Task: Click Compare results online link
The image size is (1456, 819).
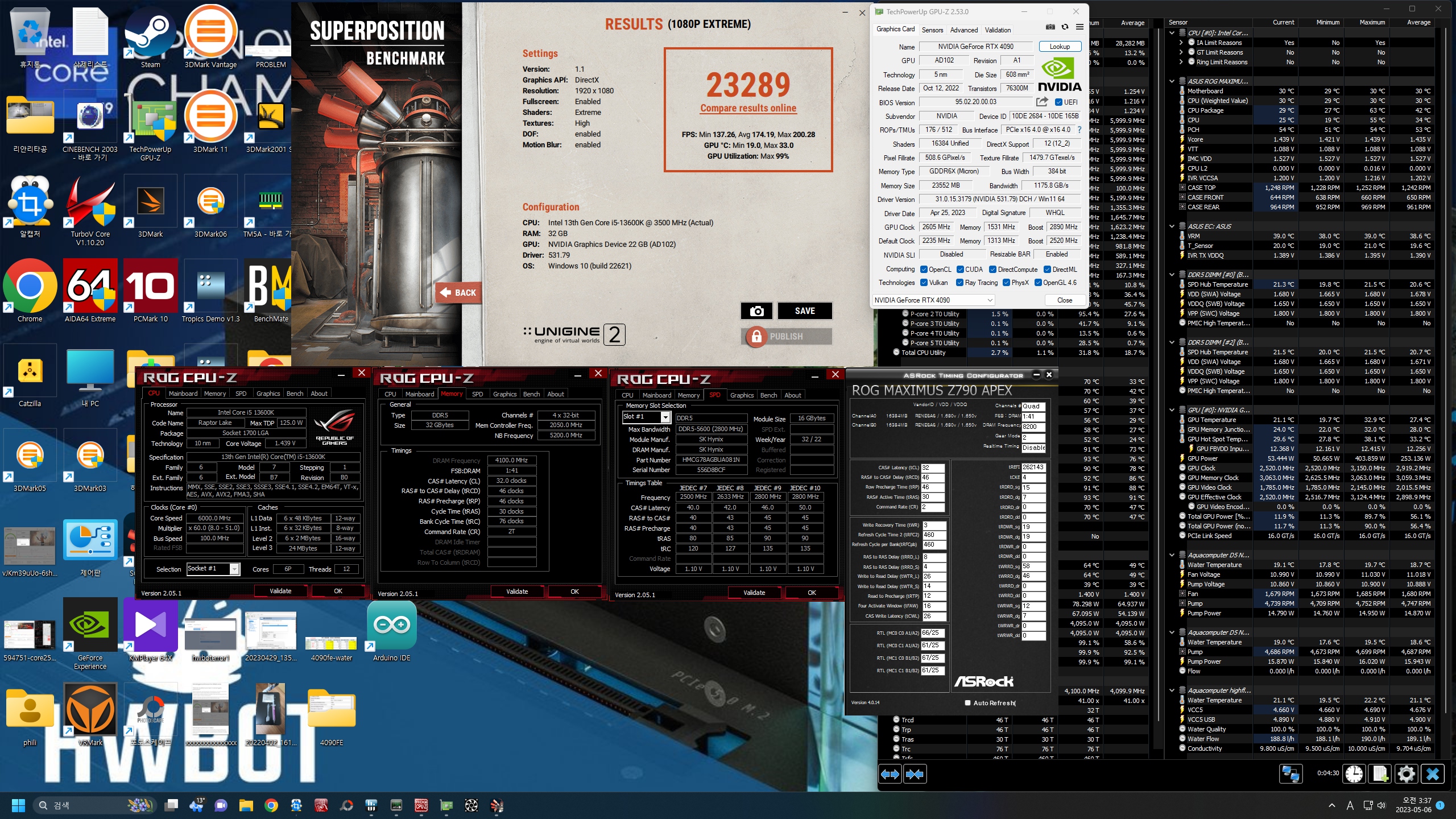Action: click(748, 108)
